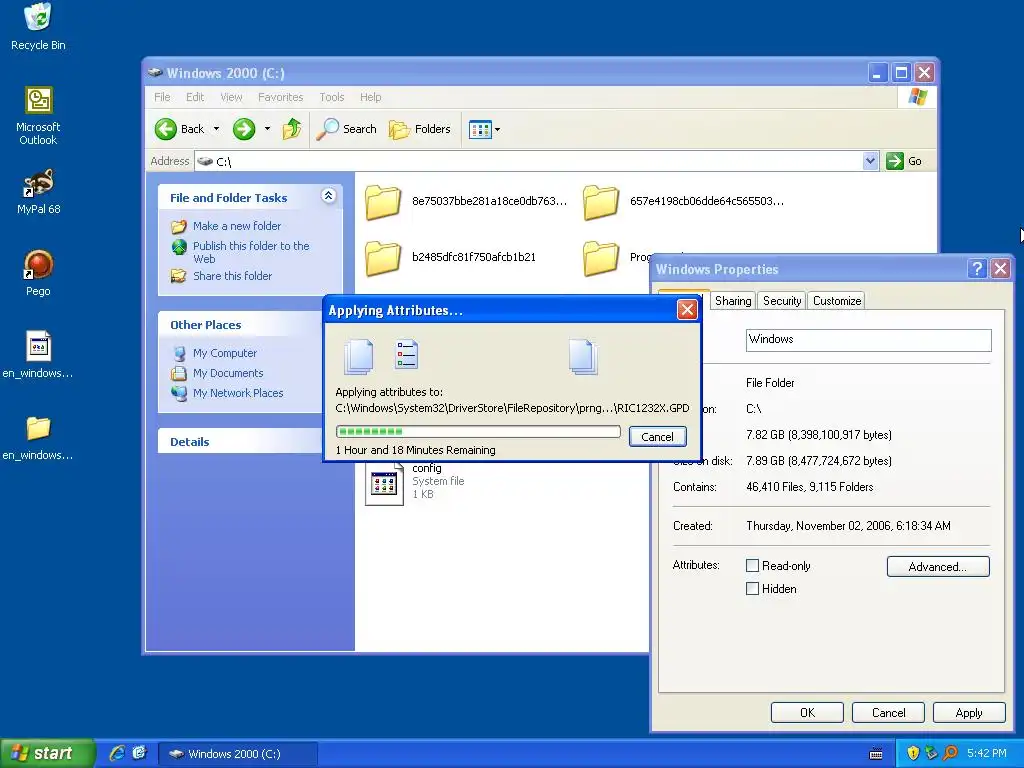This screenshot has height=768, width=1024.
Task: Expand the Views dropdown arrow
Action: [x=498, y=129]
